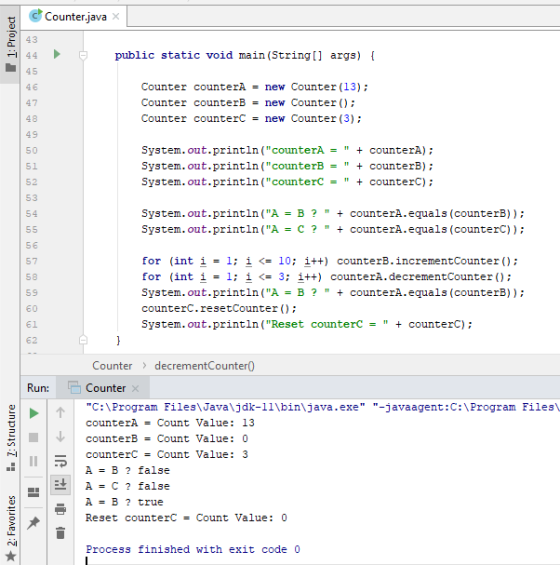Click line number 46 in gutter
Image resolution: width=560 pixels, height=565 pixels.
click(x=32, y=87)
